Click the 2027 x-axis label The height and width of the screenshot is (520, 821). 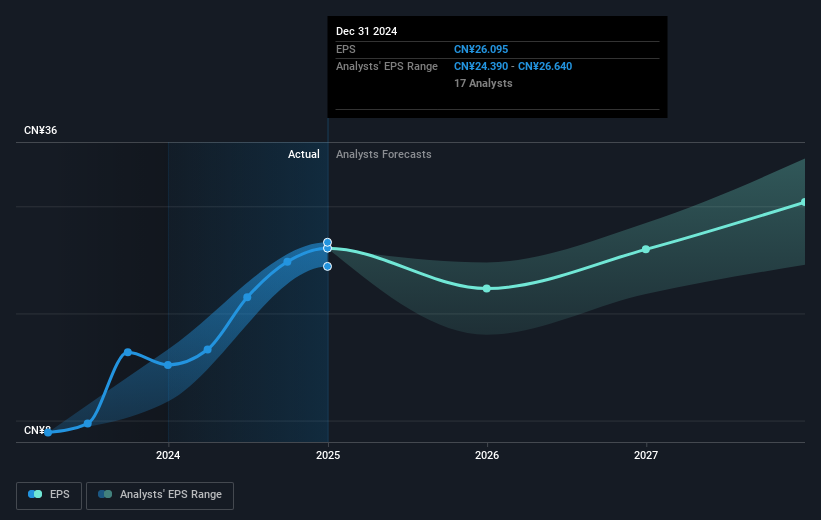click(646, 455)
